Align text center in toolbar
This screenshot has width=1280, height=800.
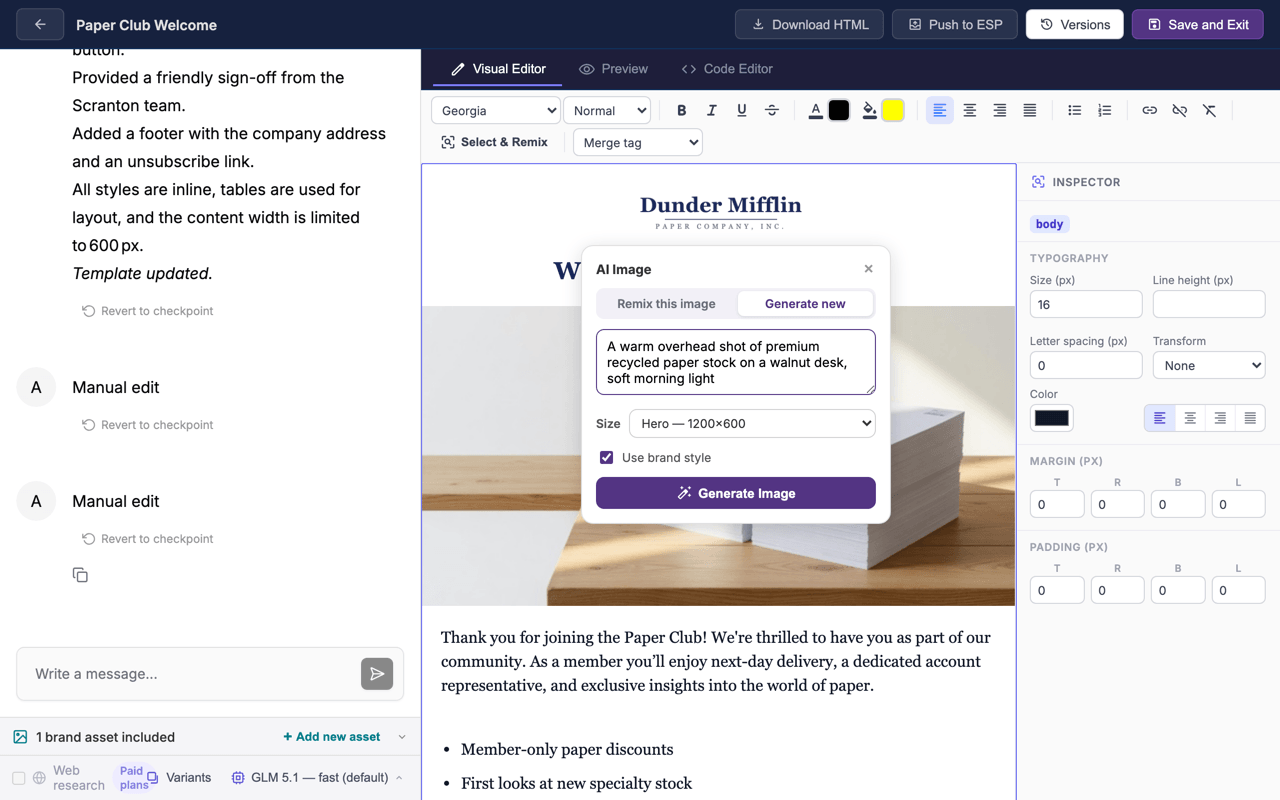[970, 111]
